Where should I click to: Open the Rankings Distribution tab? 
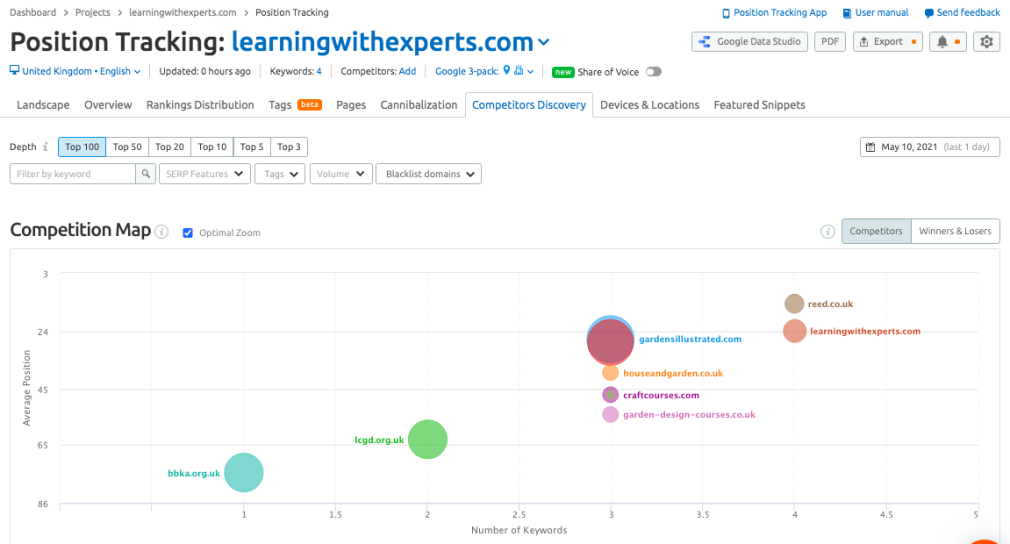pyautogui.click(x=200, y=105)
